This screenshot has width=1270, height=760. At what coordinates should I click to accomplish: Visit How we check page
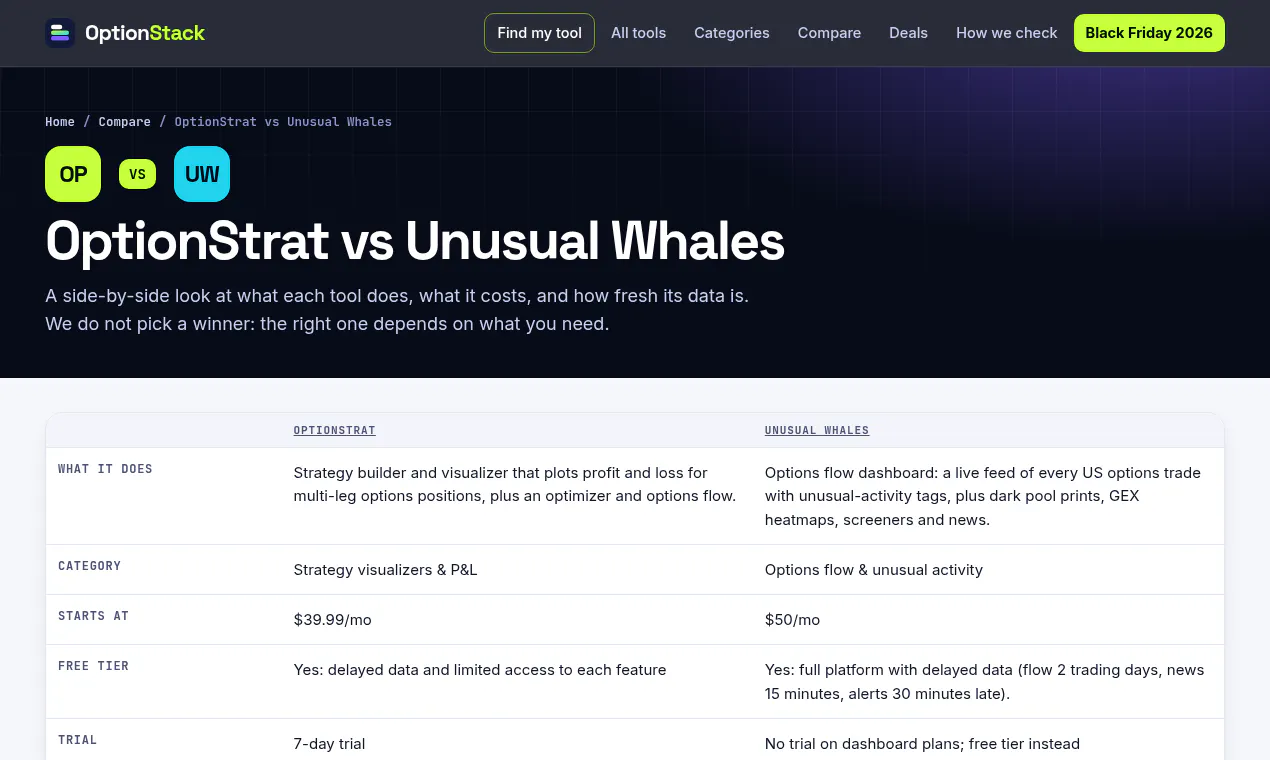(1006, 33)
